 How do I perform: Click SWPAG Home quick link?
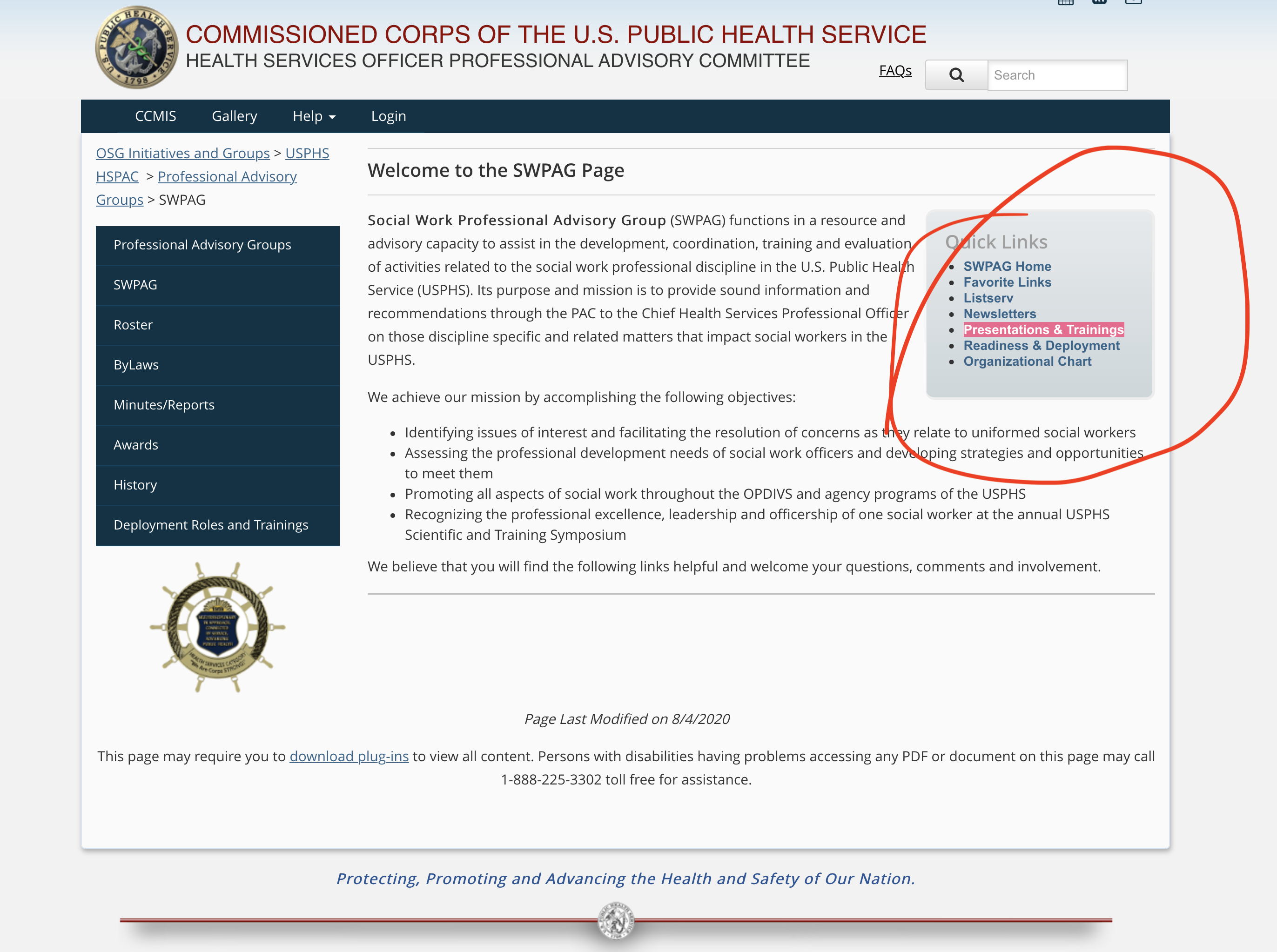[x=1007, y=266]
